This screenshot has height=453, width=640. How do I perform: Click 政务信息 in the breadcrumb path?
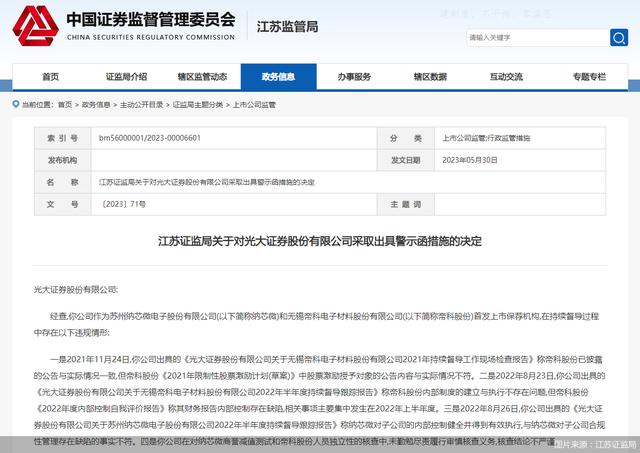pos(96,105)
